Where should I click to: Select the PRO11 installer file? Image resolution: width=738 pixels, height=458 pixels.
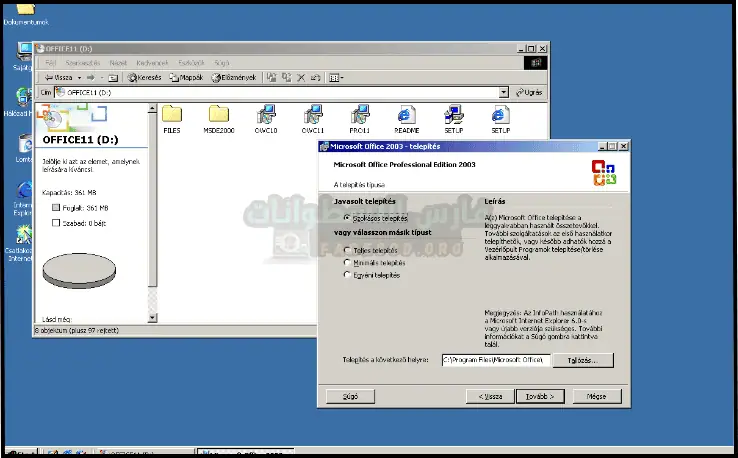coord(360,115)
